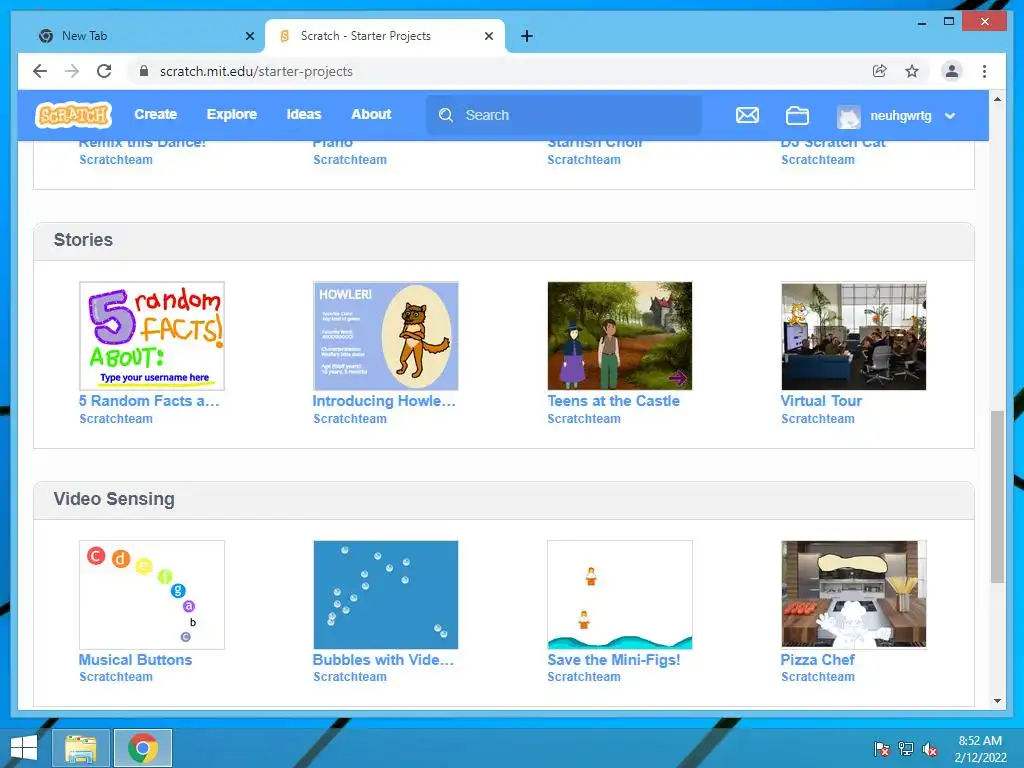Click the scrollbar up arrow
This screenshot has width=1024, height=768.
[x=997, y=99]
